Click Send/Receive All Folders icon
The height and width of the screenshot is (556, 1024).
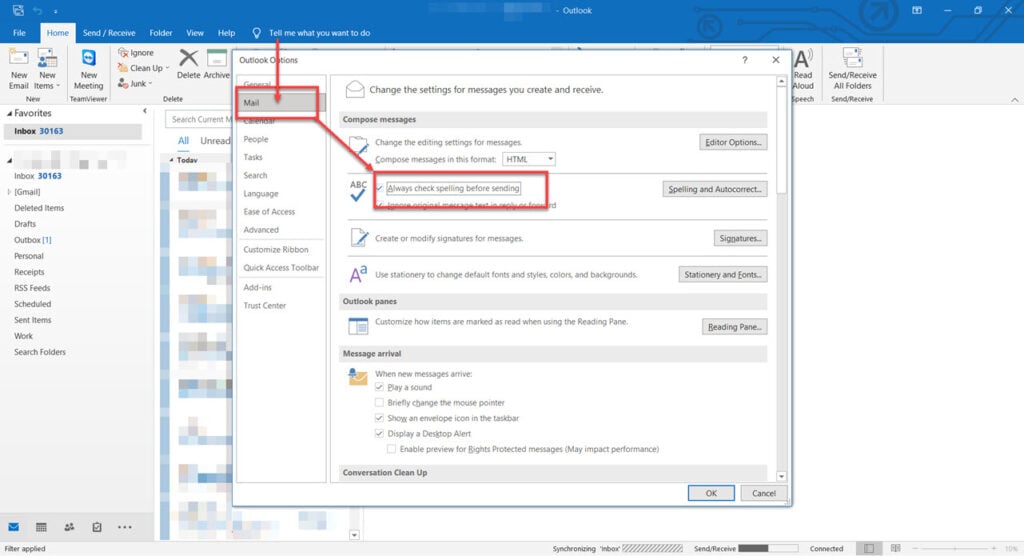click(x=852, y=57)
